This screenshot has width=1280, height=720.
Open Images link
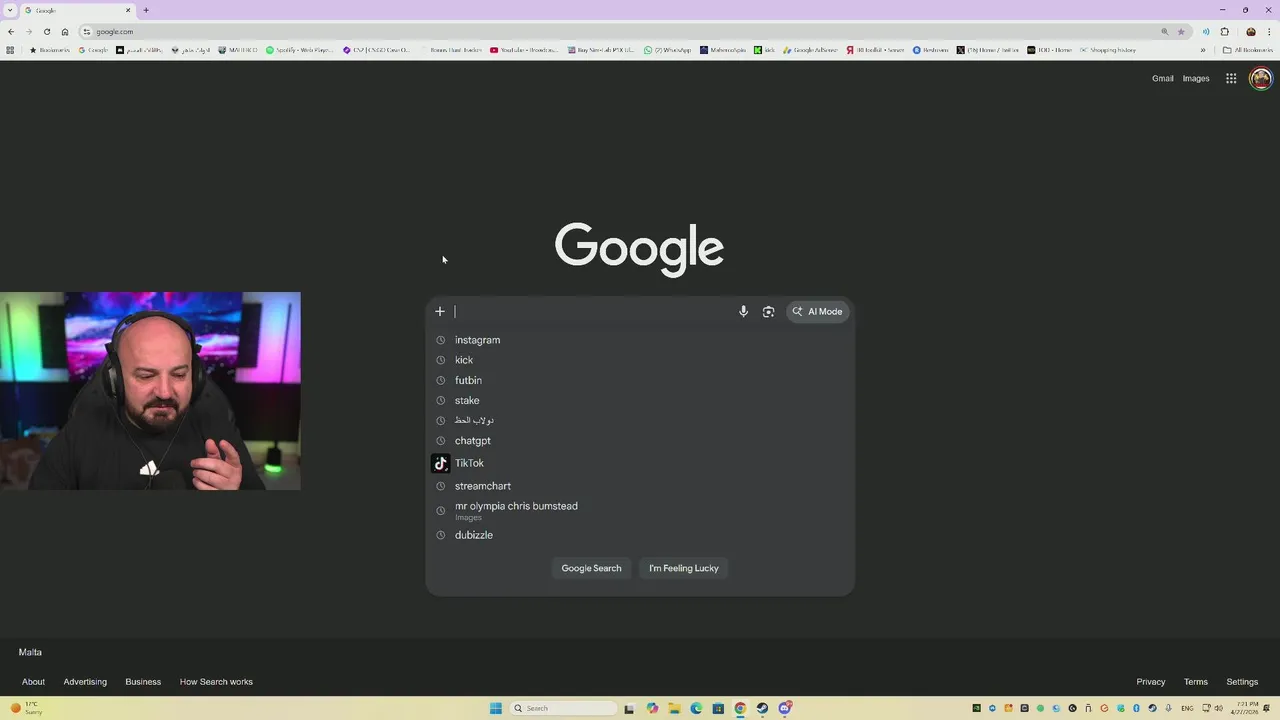1196,78
